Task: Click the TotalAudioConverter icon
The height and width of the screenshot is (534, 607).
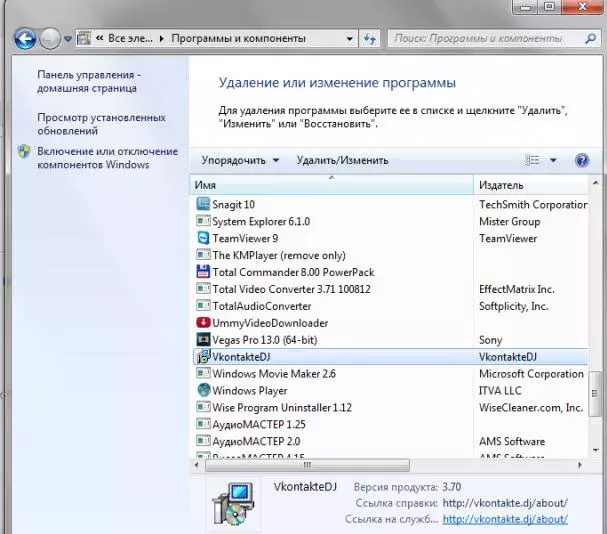Action: coord(203,306)
